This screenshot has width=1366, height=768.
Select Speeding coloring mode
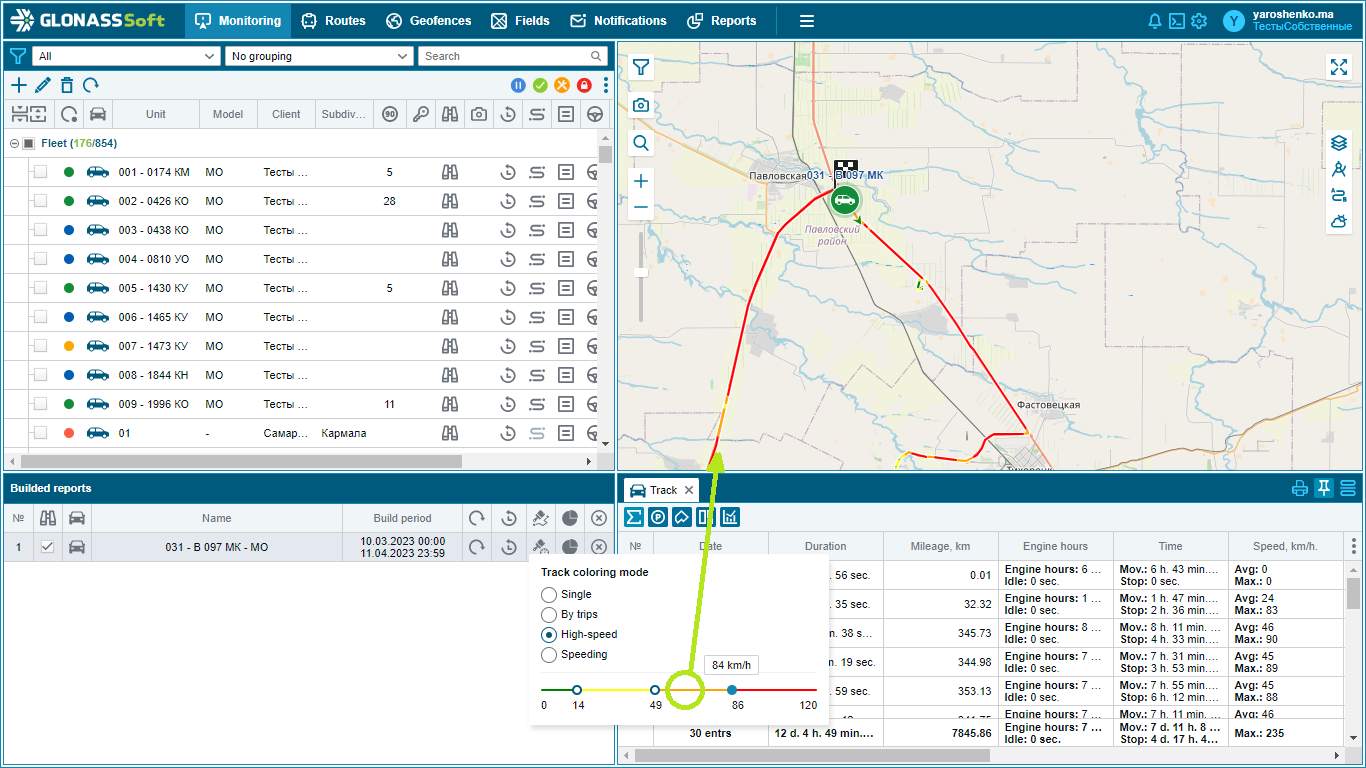tap(548, 655)
